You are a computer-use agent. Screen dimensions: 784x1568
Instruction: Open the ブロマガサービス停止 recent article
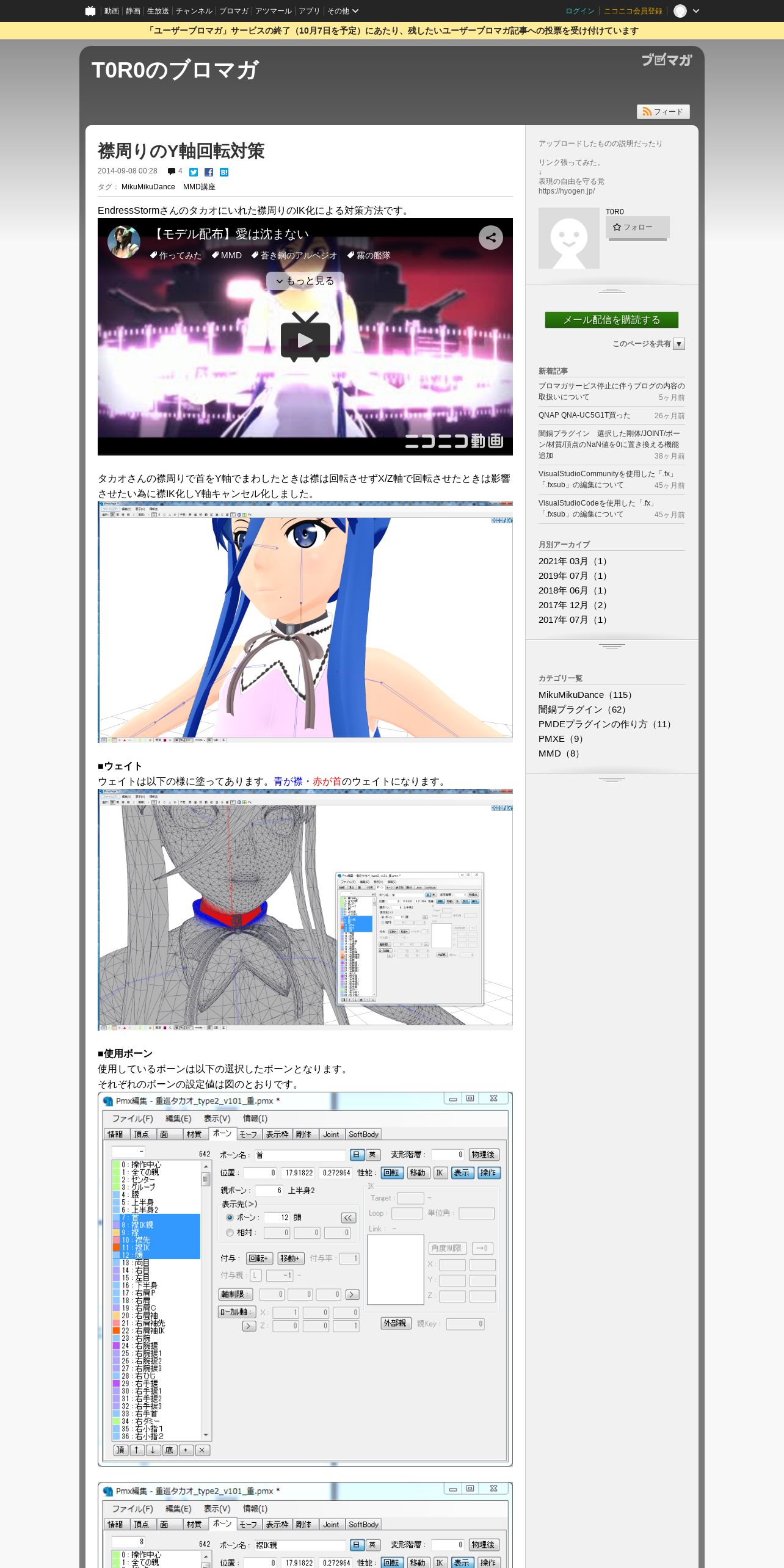click(611, 391)
